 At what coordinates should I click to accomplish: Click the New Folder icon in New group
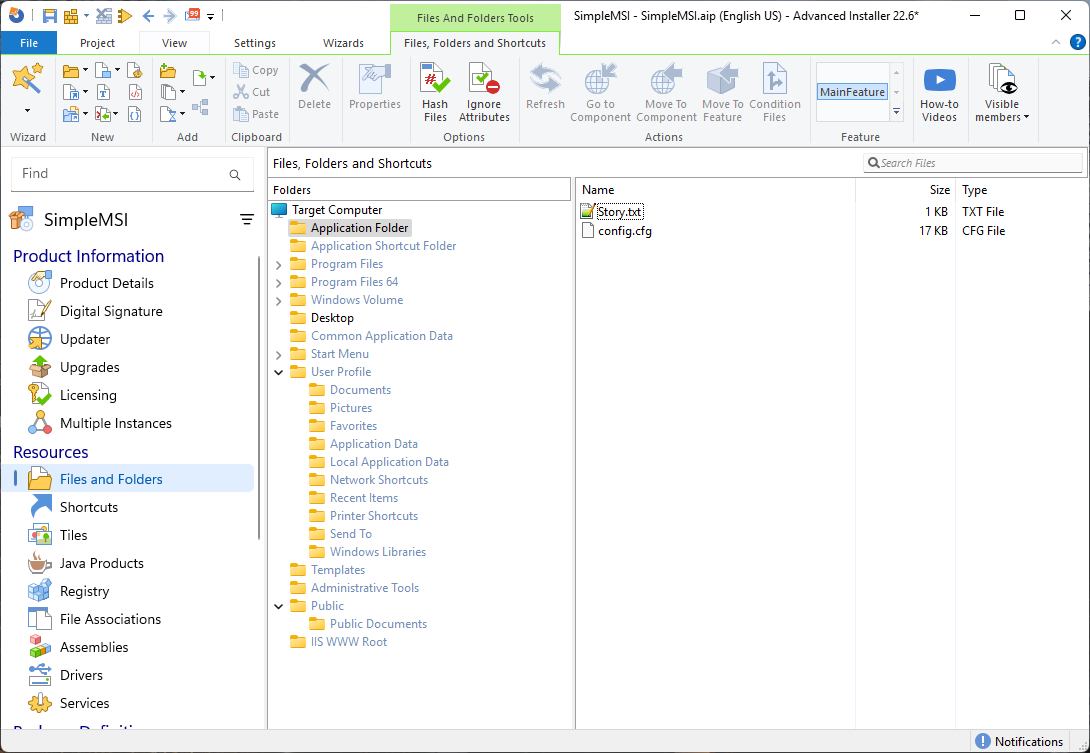tap(70, 70)
